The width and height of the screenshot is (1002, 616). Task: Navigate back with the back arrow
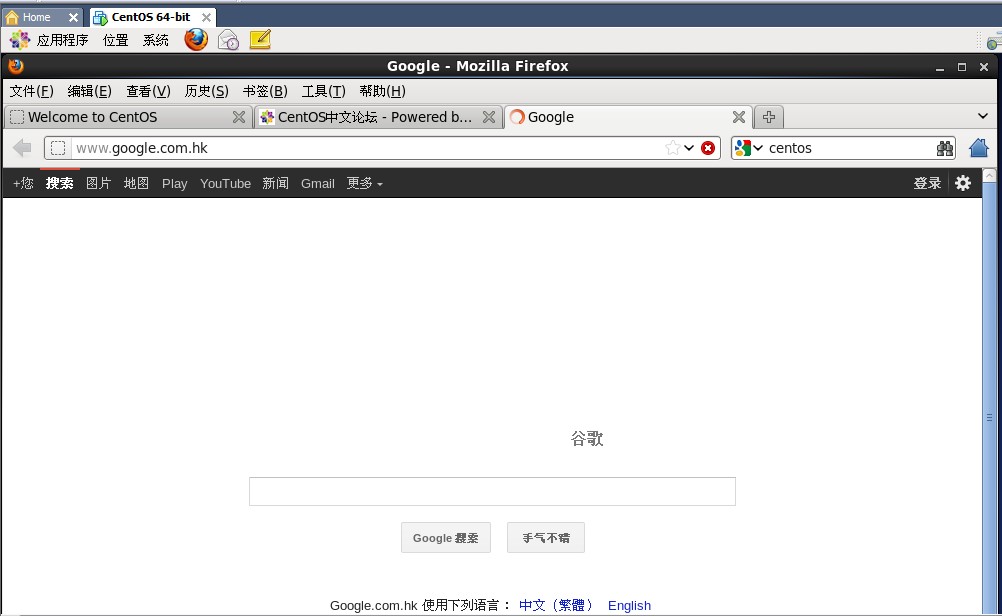click(x=21, y=147)
